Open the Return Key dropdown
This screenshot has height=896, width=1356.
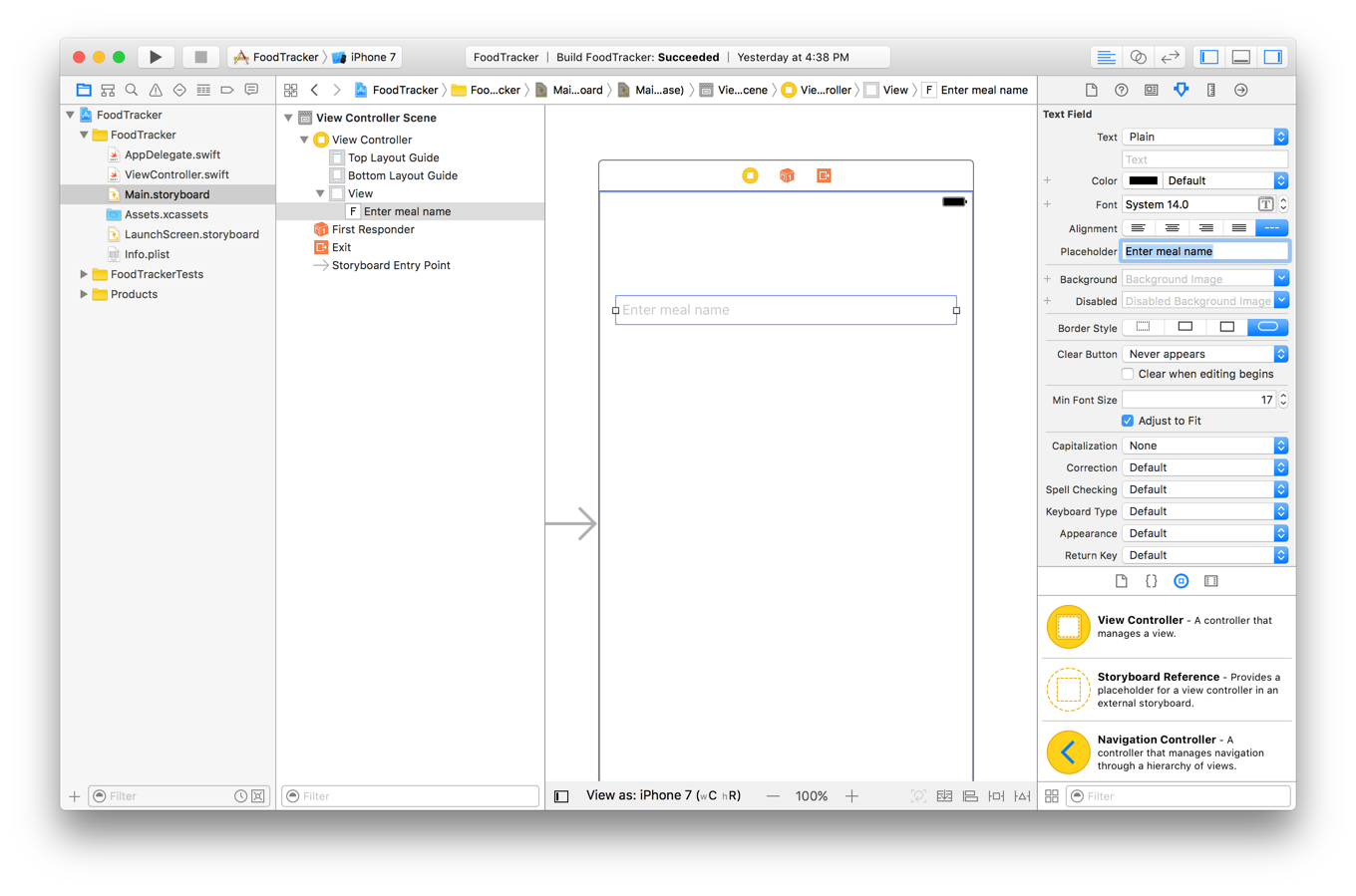pyautogui.click(x=1205, y=555)
